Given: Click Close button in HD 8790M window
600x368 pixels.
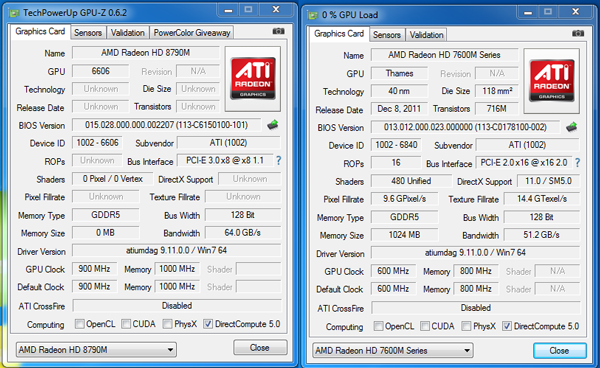Looking at the screenshot, I should [260, 348].
